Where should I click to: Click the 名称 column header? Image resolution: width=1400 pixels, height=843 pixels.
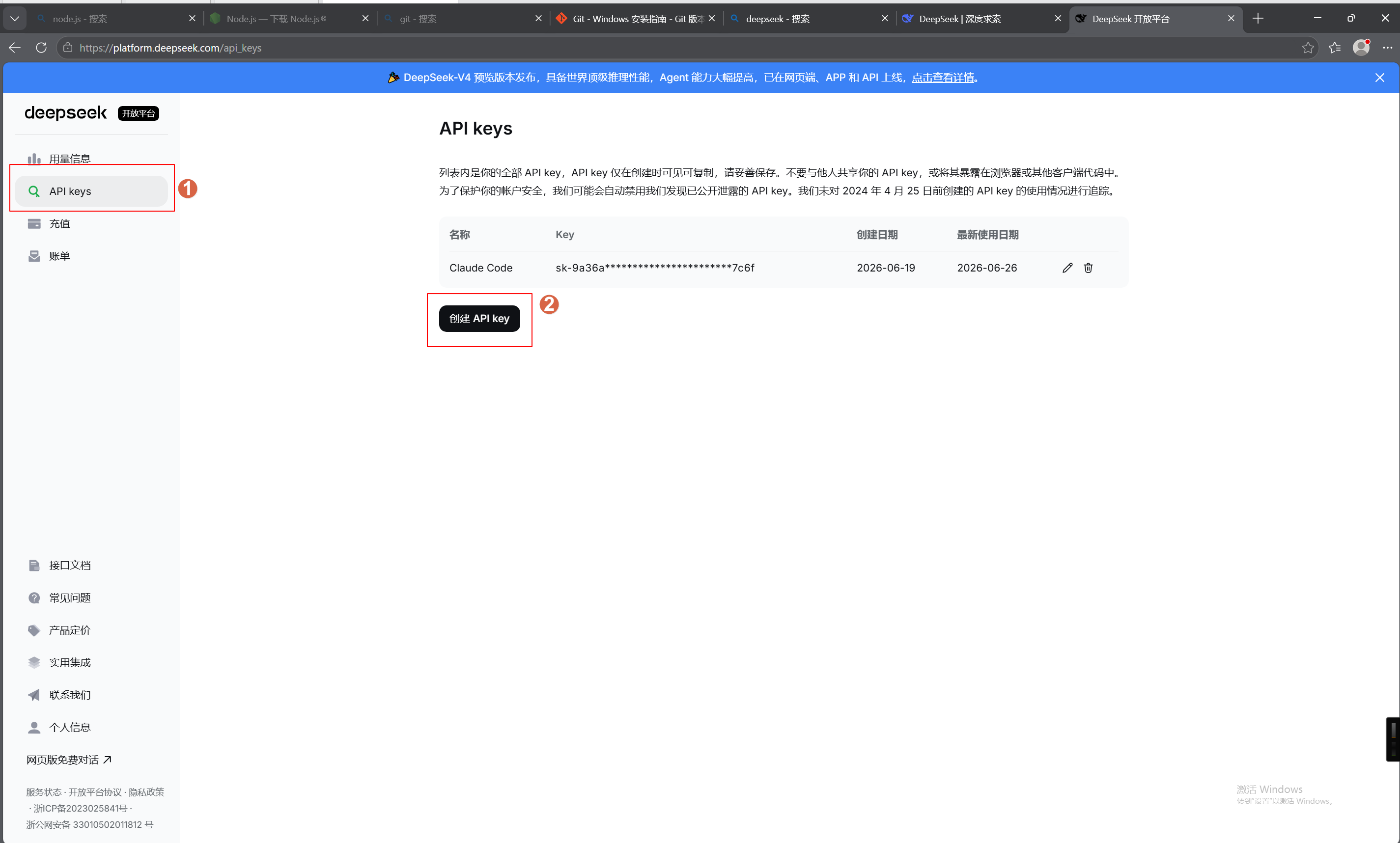[459, 235]
